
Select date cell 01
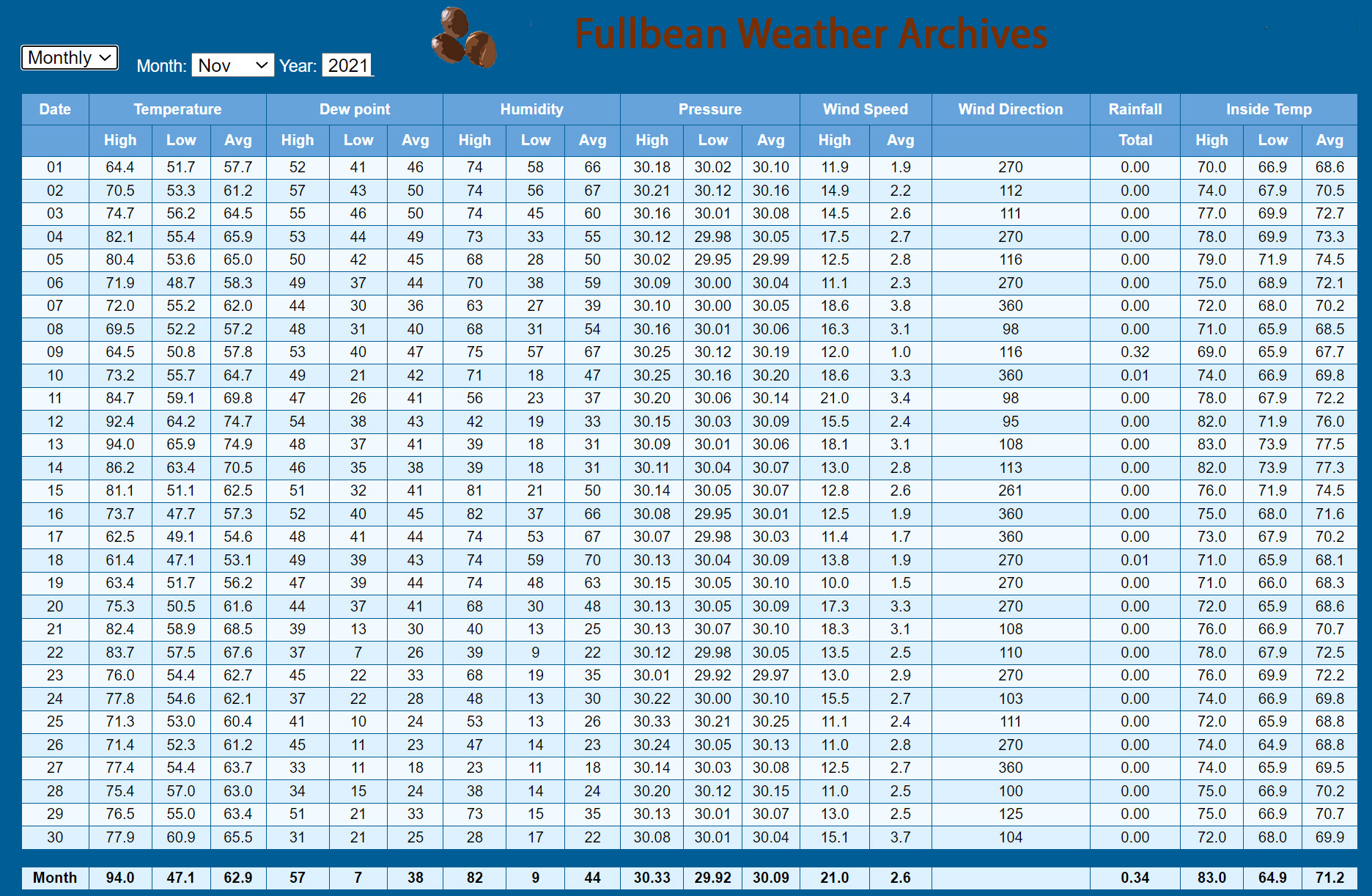[x=55, y=167]
